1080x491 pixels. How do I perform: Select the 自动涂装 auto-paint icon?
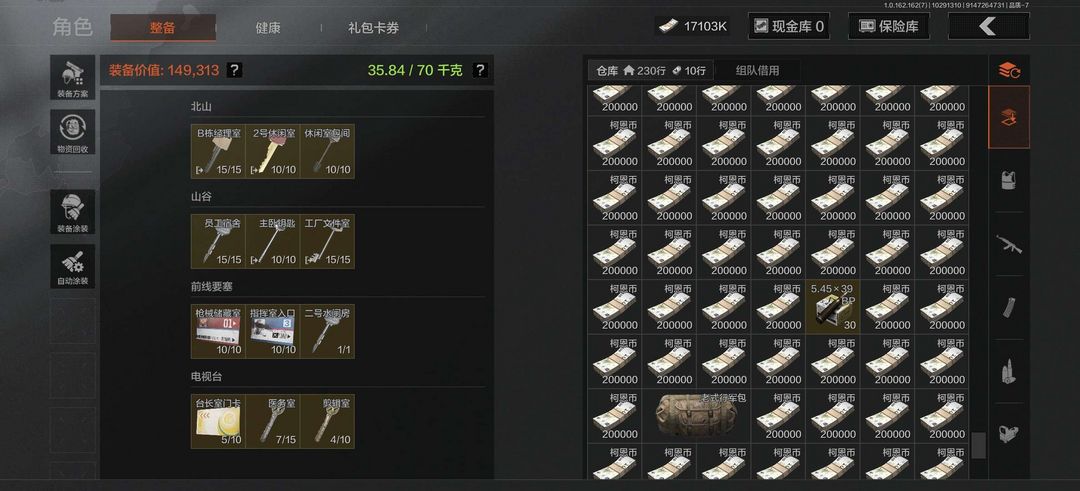coord(72,266)
